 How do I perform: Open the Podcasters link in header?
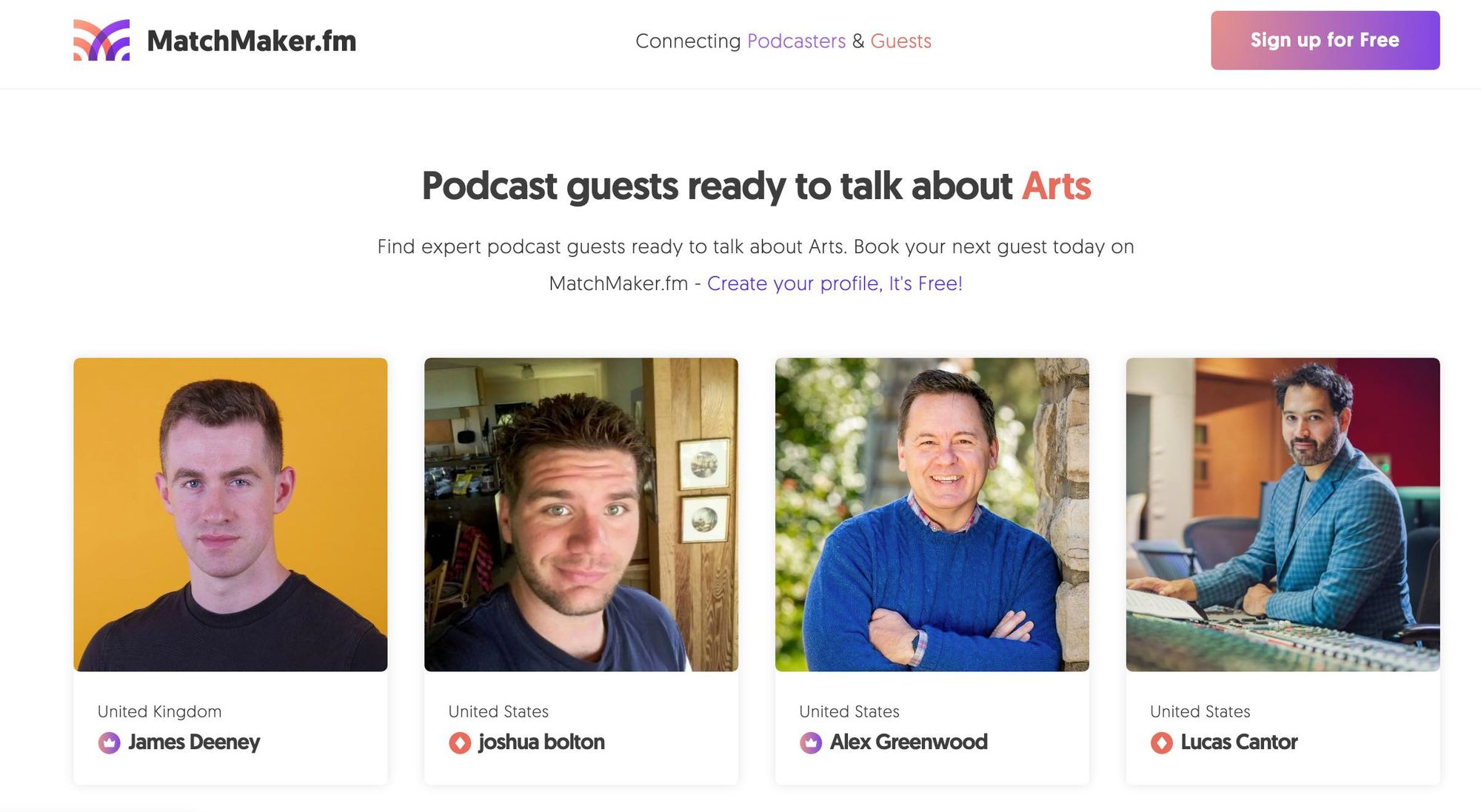(796, 41)
